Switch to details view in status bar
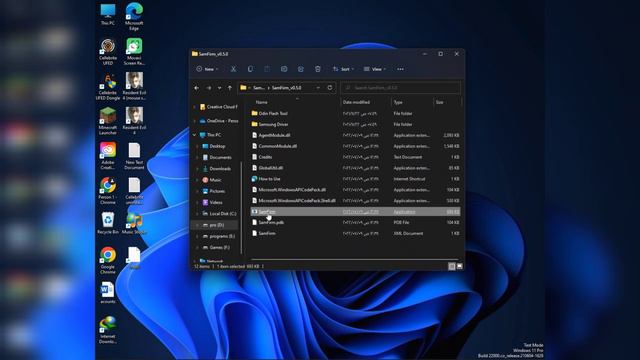Viewport: 640px width, 360px height. click(451, 266)
